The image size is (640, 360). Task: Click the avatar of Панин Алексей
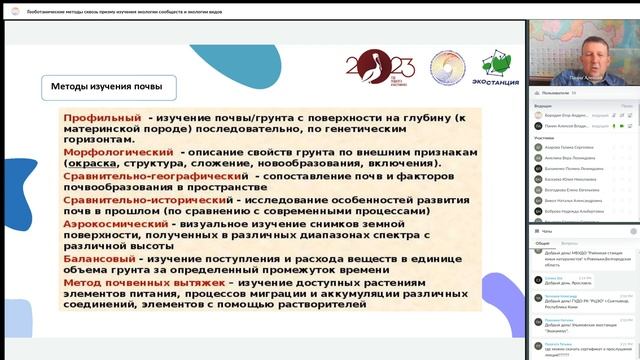pos(538,126)
